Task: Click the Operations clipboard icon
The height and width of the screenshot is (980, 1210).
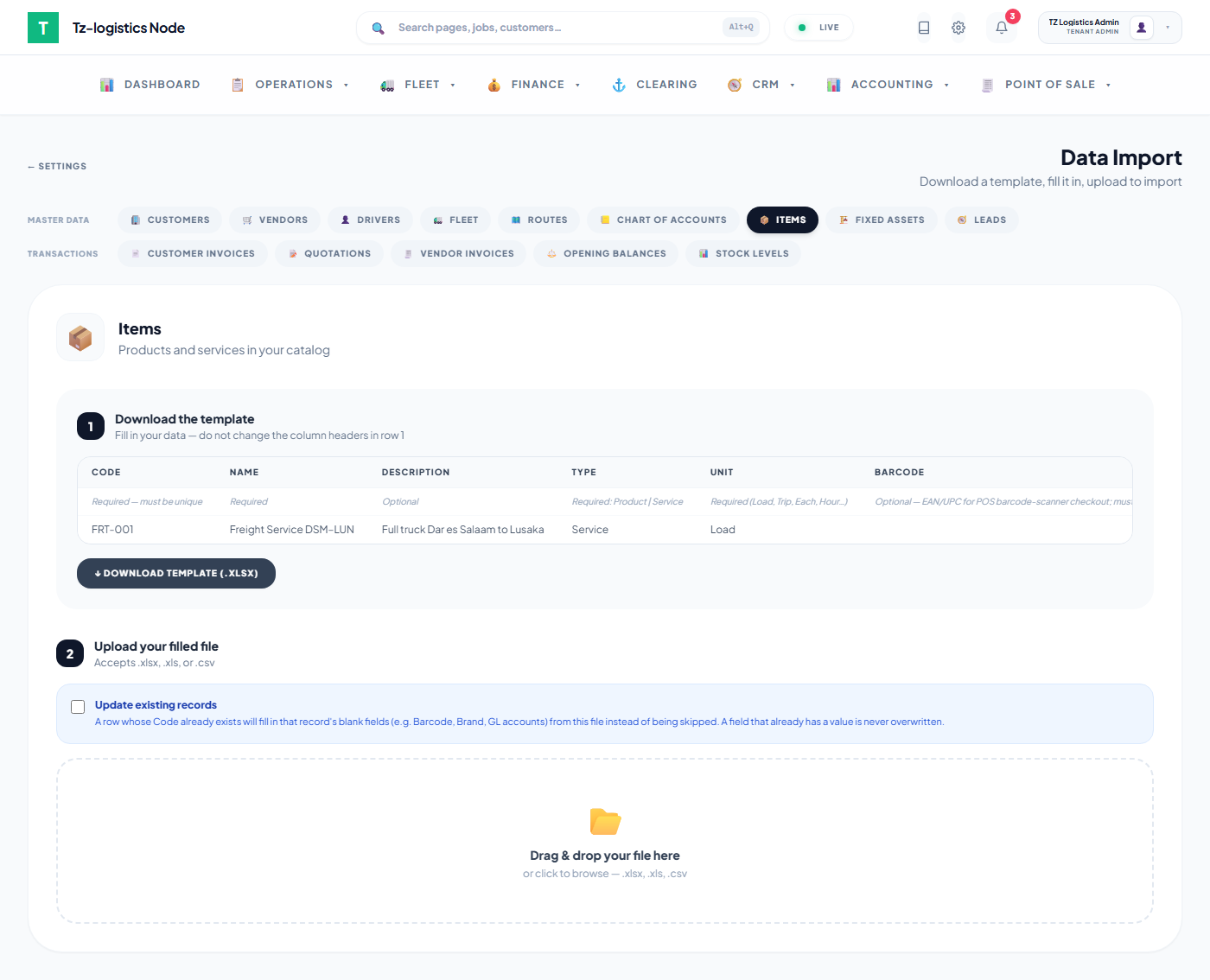Action: [x=238, y=85]
